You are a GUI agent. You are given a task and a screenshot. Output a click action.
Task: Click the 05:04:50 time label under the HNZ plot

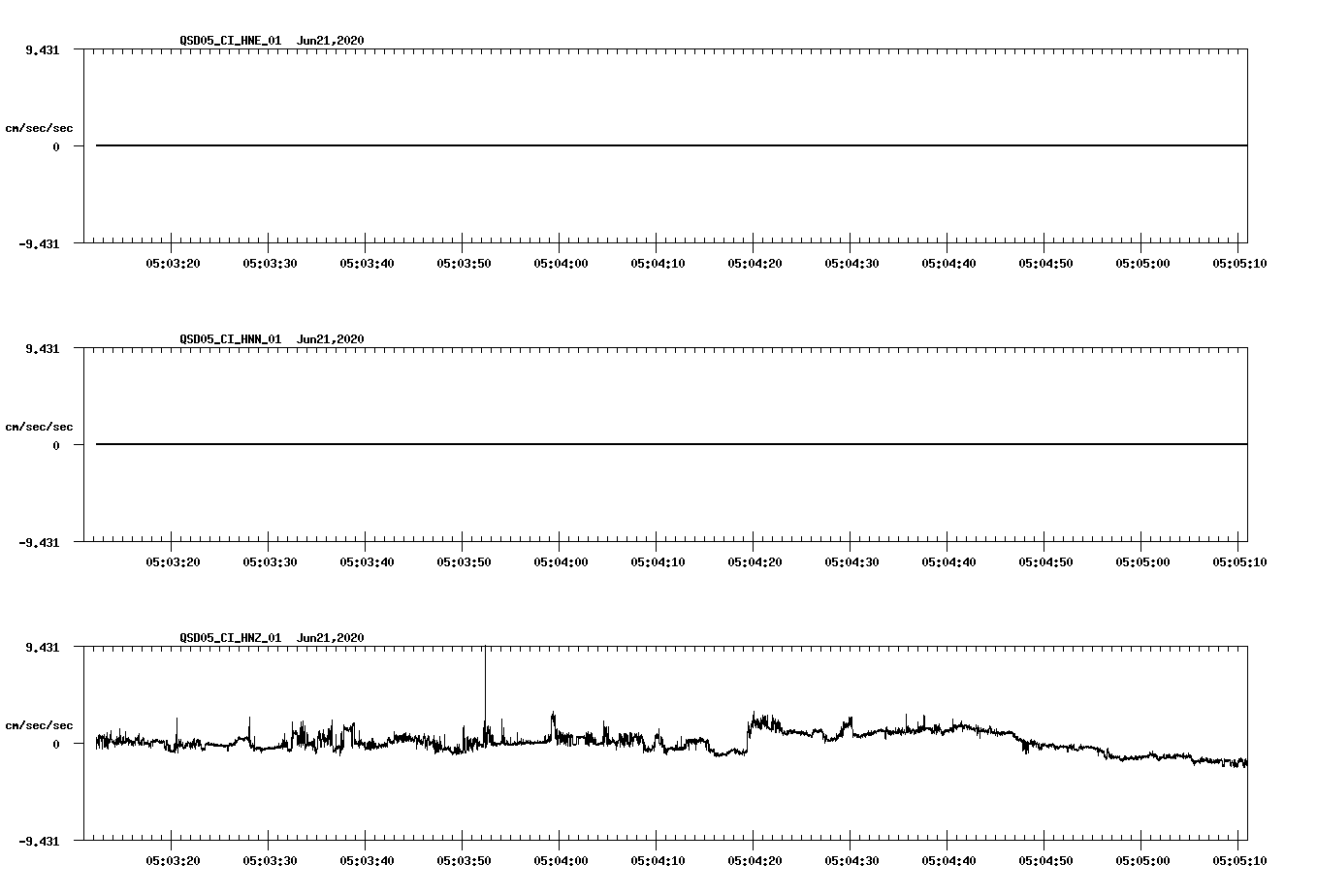point(1045,861)
